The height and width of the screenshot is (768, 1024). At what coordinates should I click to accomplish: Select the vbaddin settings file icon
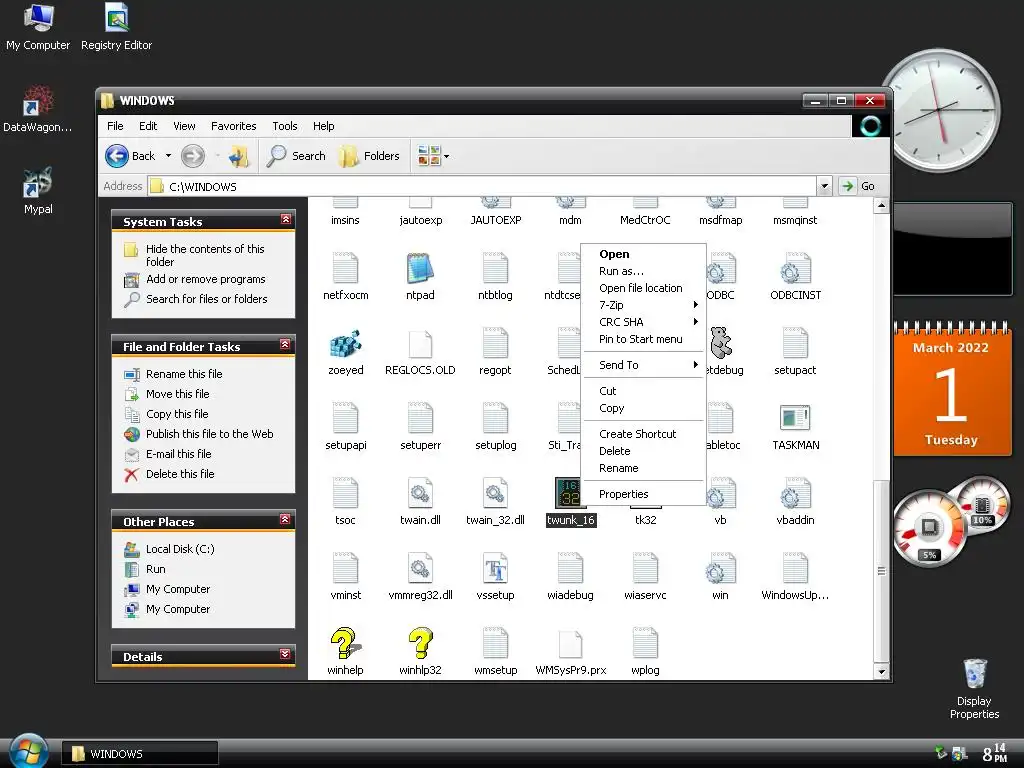coord(795,493)
